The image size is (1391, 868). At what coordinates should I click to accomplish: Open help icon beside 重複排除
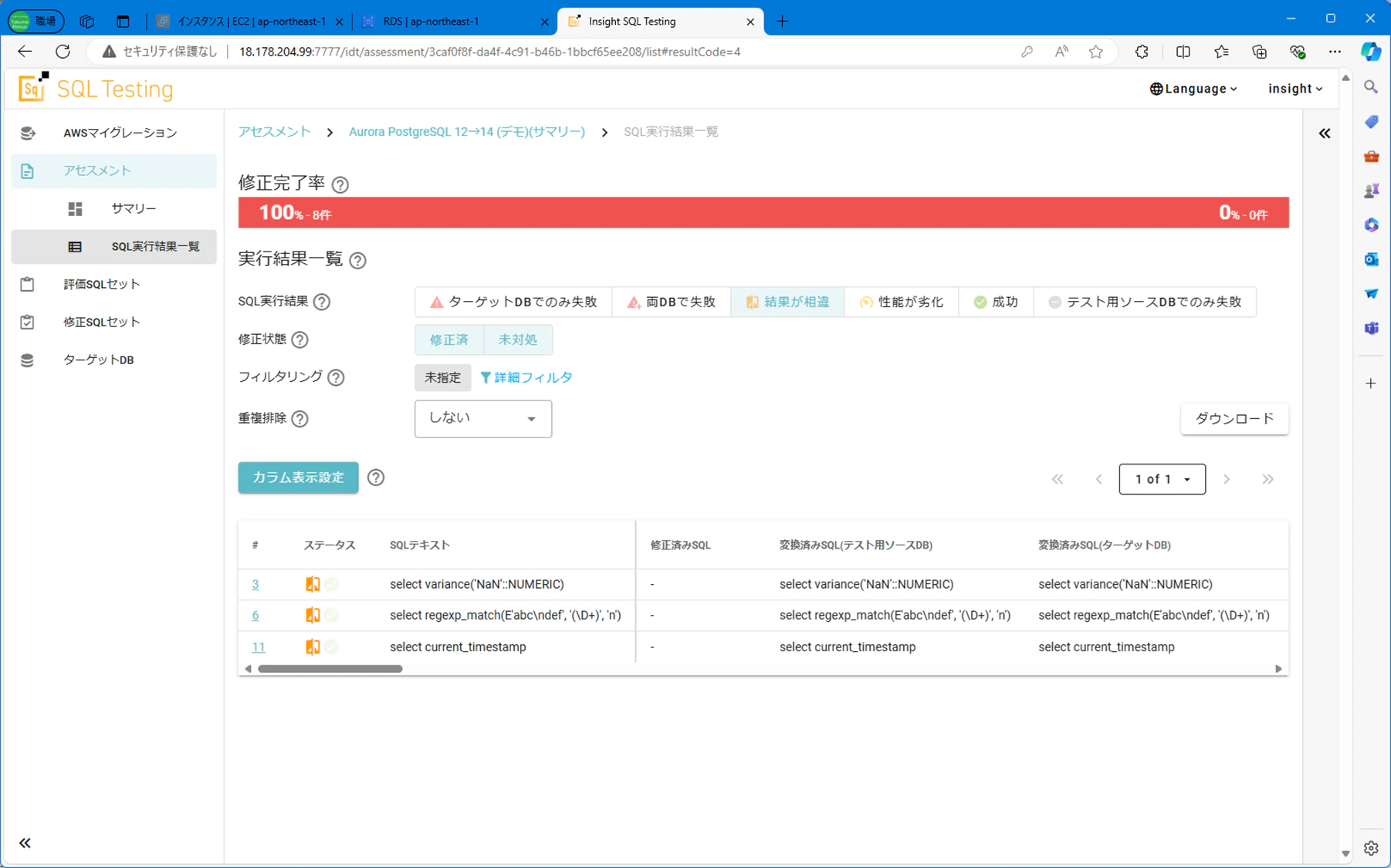click(x=300, y=418)
